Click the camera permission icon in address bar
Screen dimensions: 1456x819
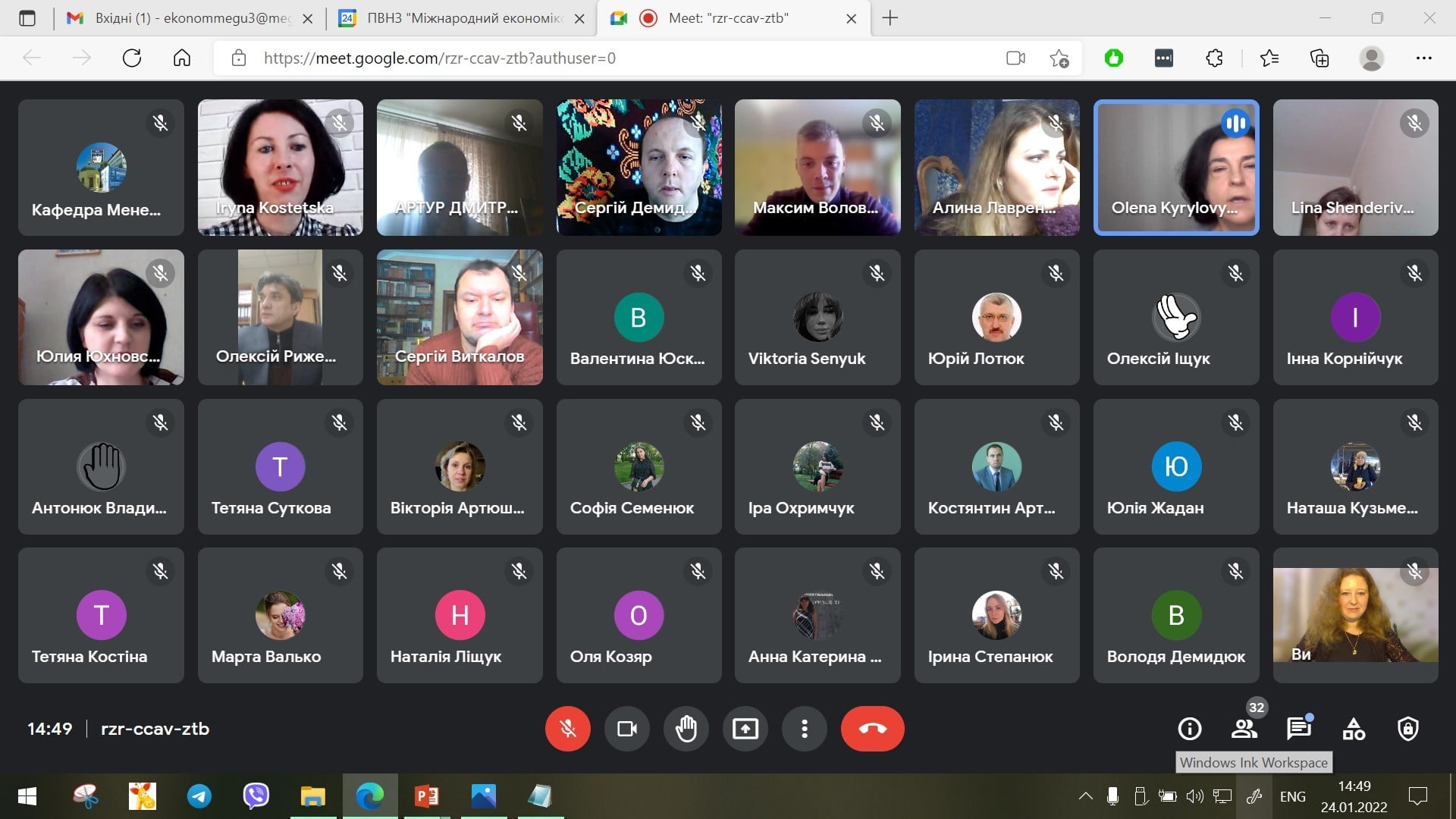[1015, 58]
